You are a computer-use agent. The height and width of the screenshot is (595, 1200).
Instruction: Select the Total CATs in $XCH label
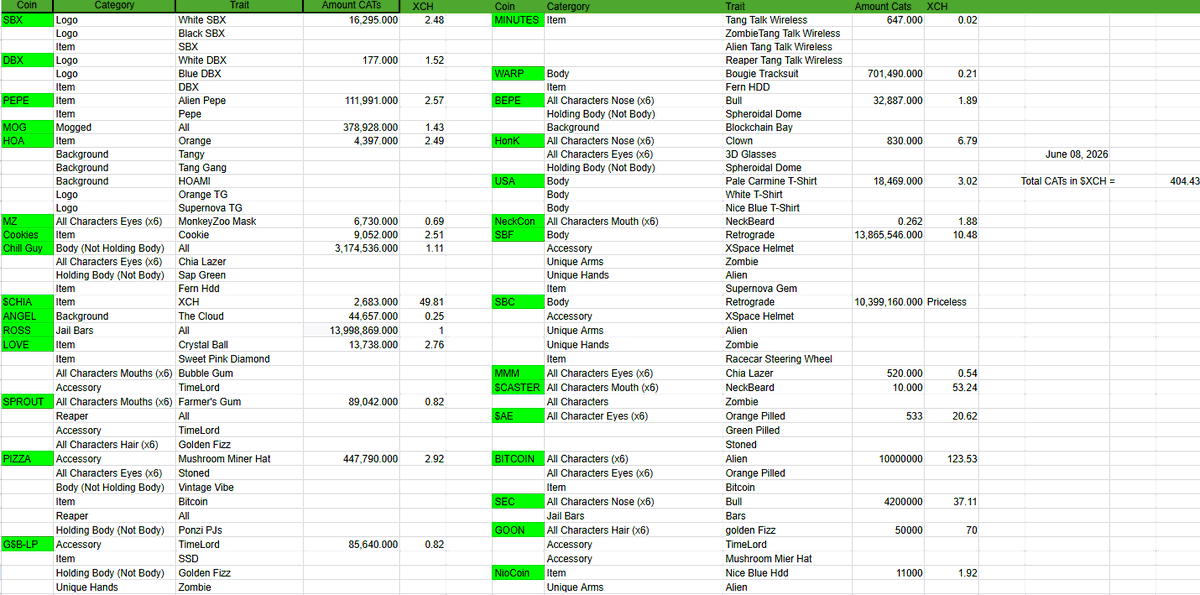pos(1067,181)
